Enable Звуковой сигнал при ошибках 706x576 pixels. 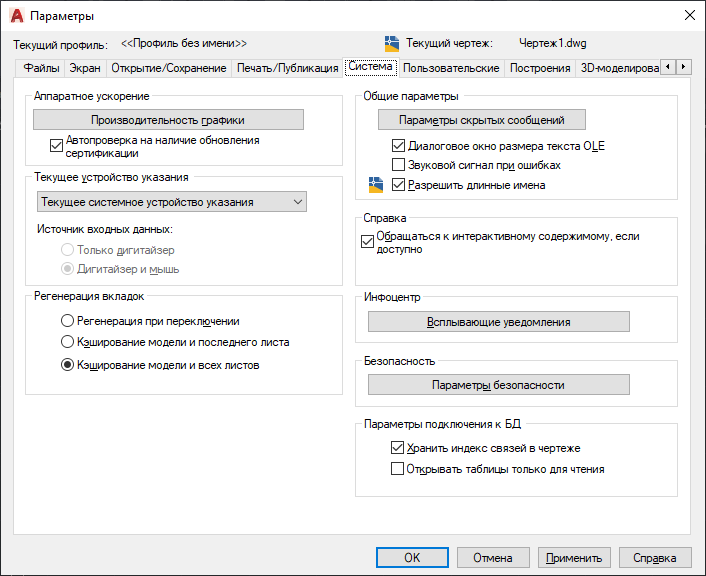pos(398,165)
